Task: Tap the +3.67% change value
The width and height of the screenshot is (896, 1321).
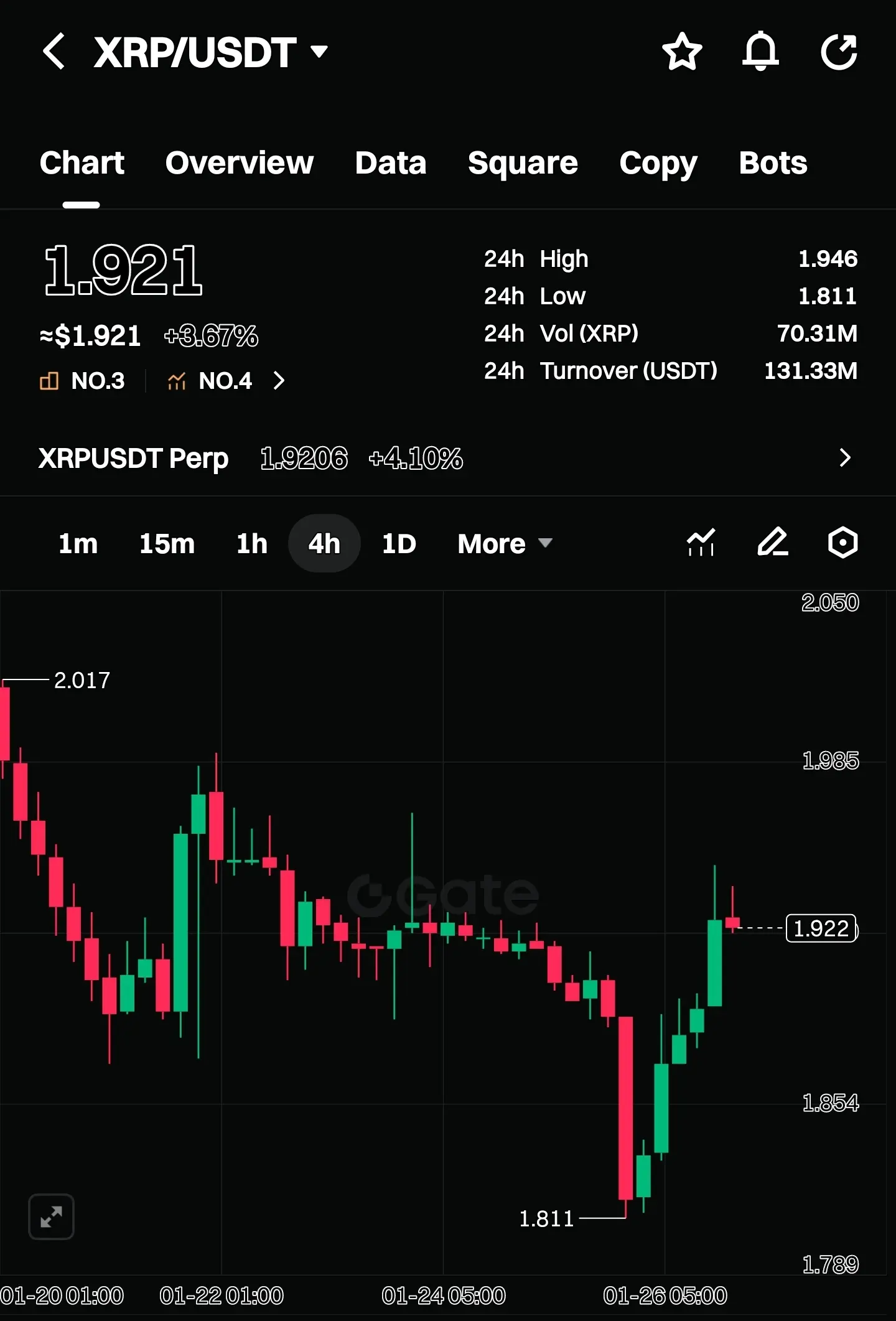Action: click(211, 336)
